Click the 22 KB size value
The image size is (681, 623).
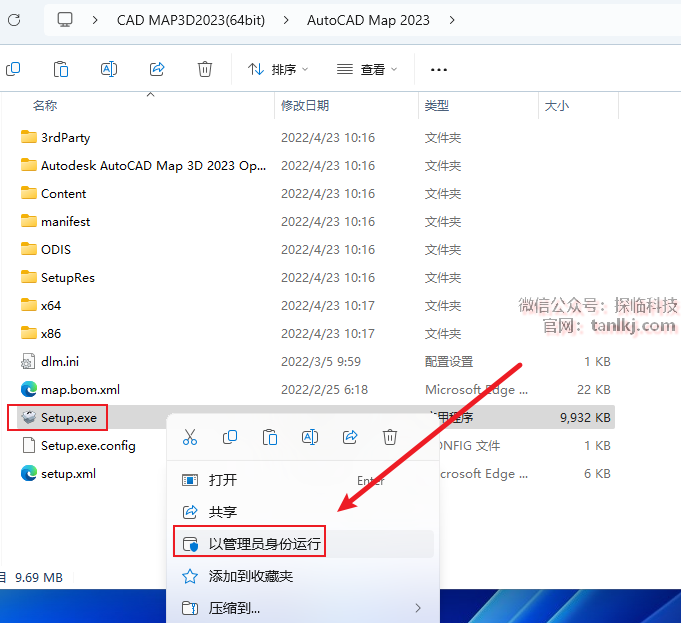tap(594, 389)
